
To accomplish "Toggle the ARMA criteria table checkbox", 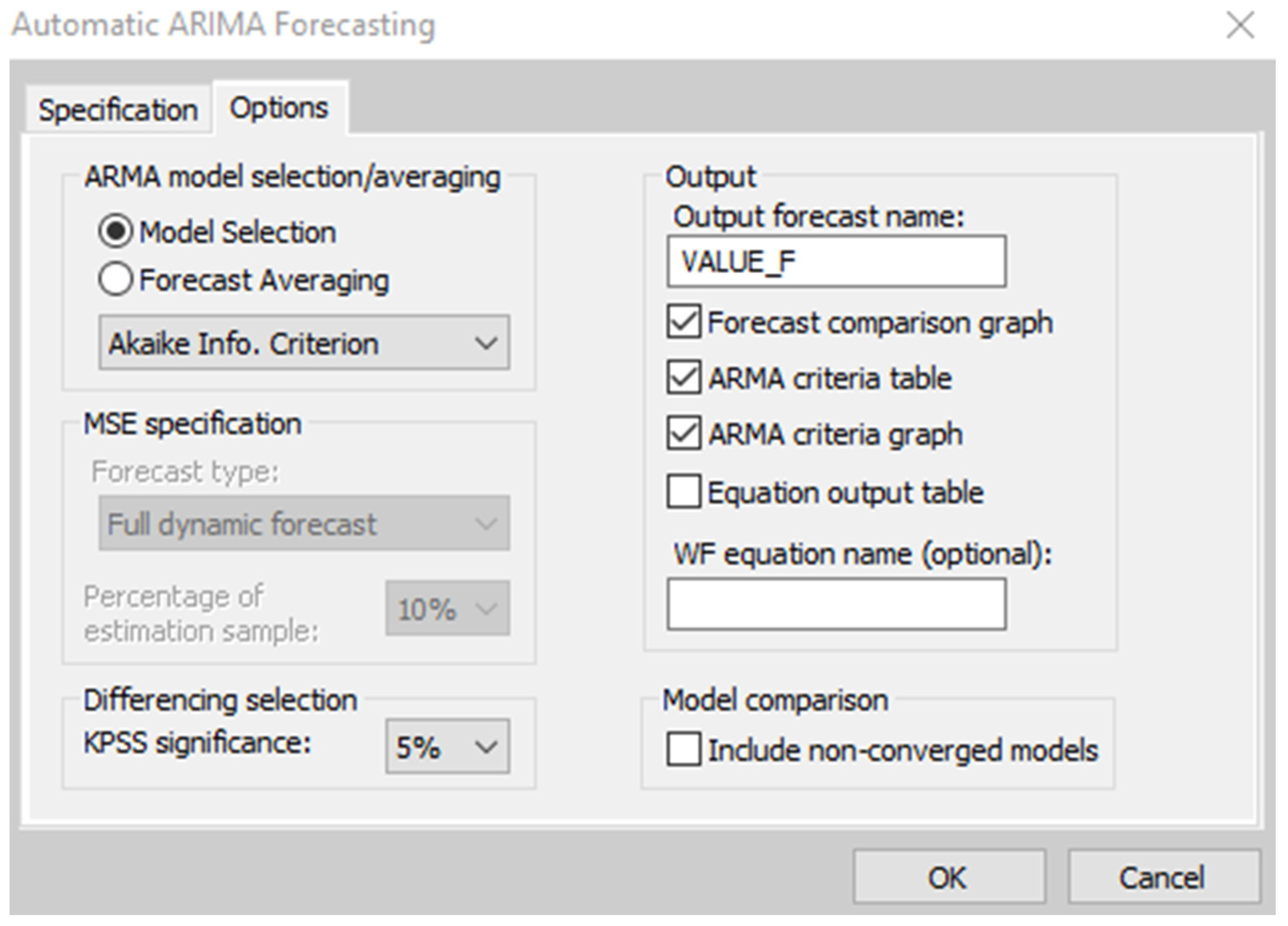I will click(683, 377).
